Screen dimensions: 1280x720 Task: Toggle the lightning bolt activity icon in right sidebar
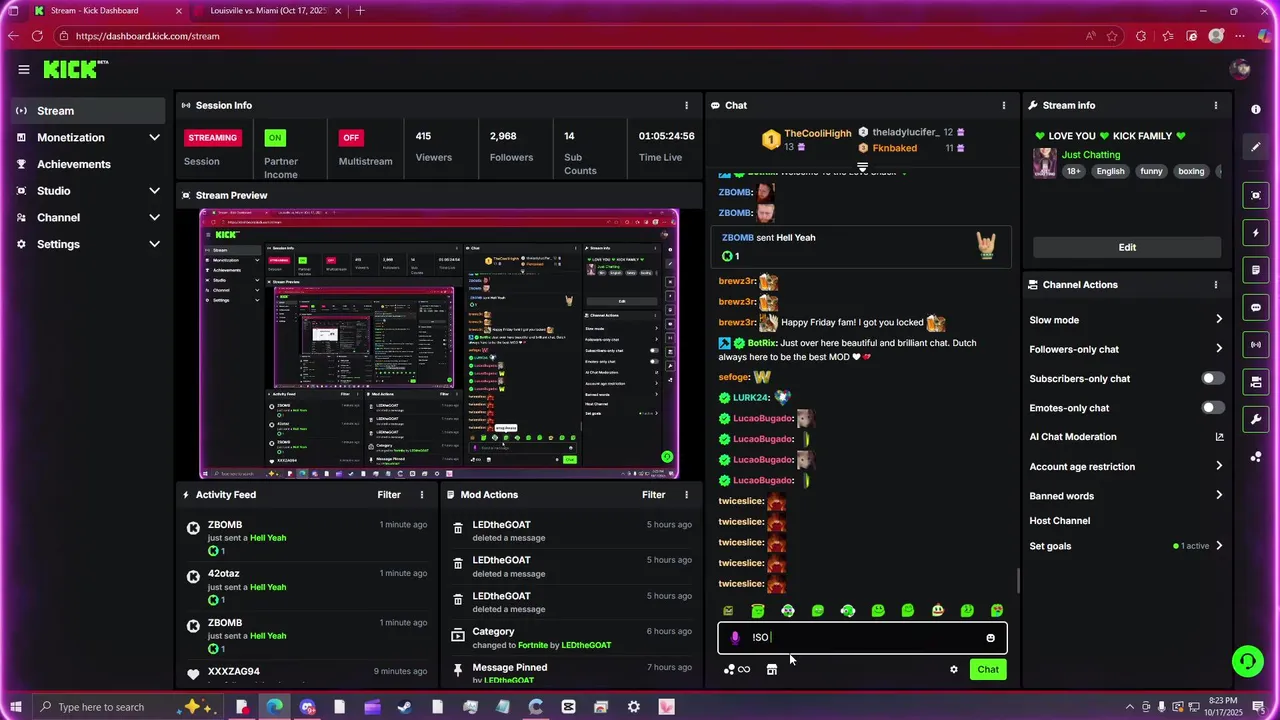1256,233
